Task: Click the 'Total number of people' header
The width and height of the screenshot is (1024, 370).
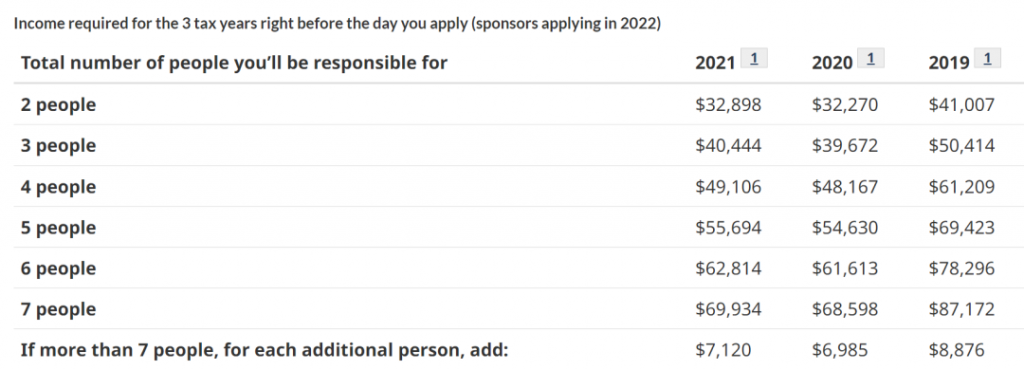Action: (234, 63)
